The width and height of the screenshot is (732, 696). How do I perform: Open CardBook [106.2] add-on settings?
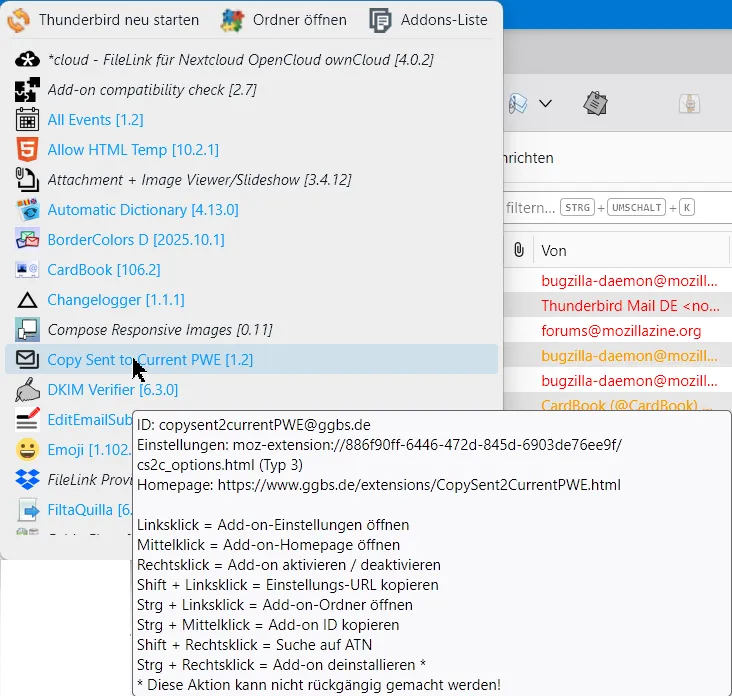tap(252, 269)
